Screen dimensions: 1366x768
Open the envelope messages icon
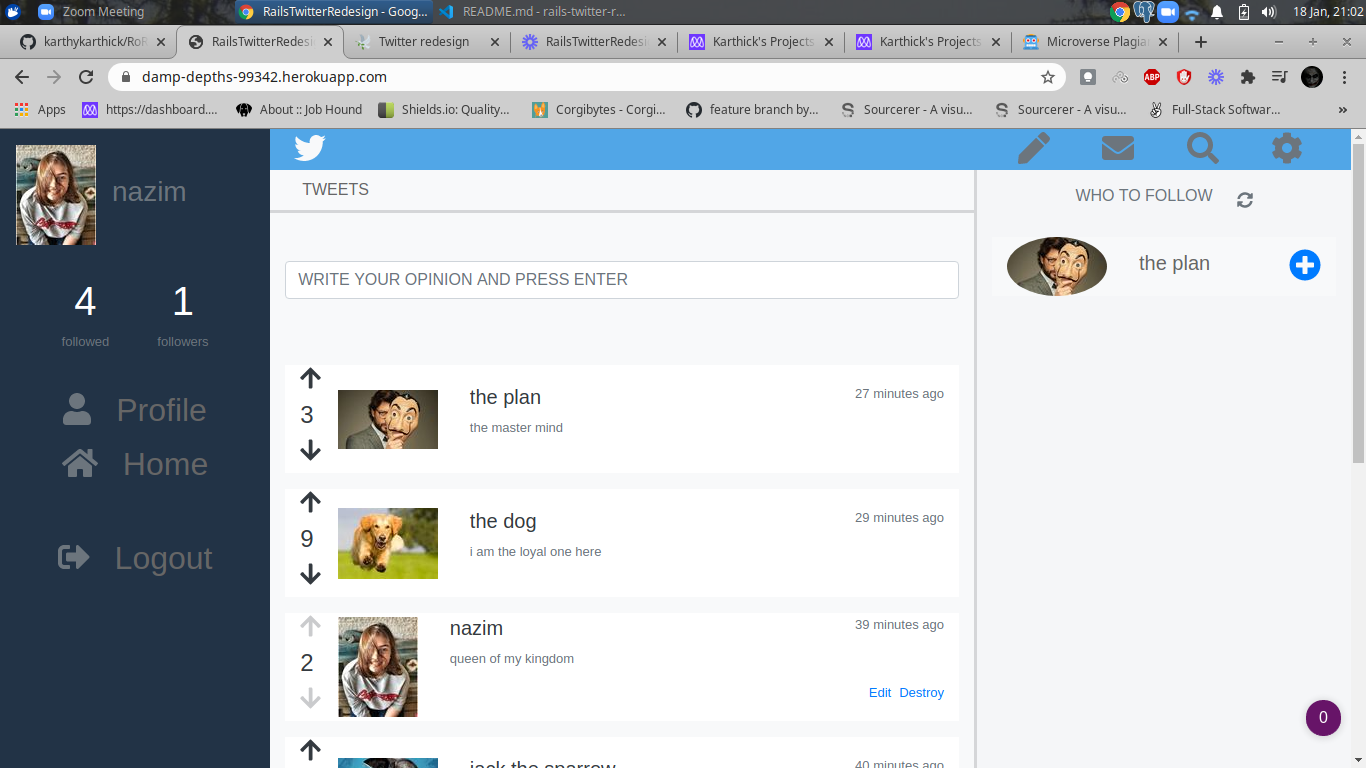(1117, 148)
